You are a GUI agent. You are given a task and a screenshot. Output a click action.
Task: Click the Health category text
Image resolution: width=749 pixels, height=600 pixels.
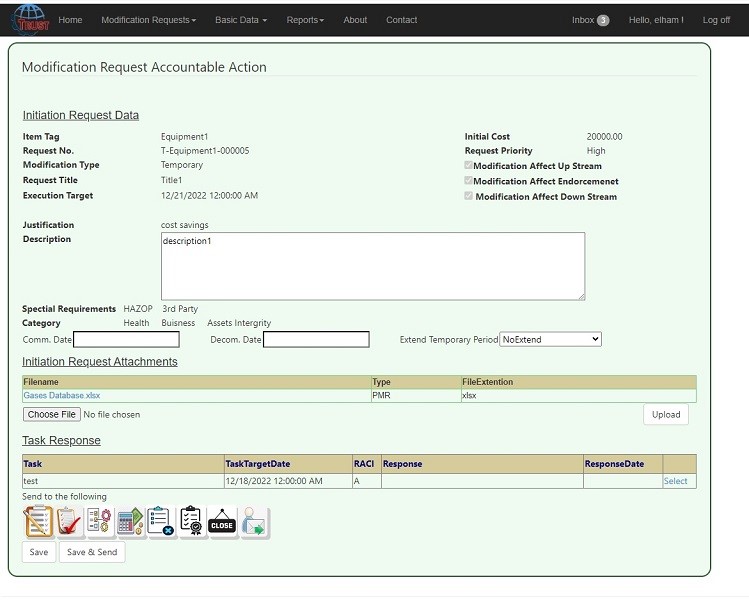pyautogui.click(x=136, y=323)
